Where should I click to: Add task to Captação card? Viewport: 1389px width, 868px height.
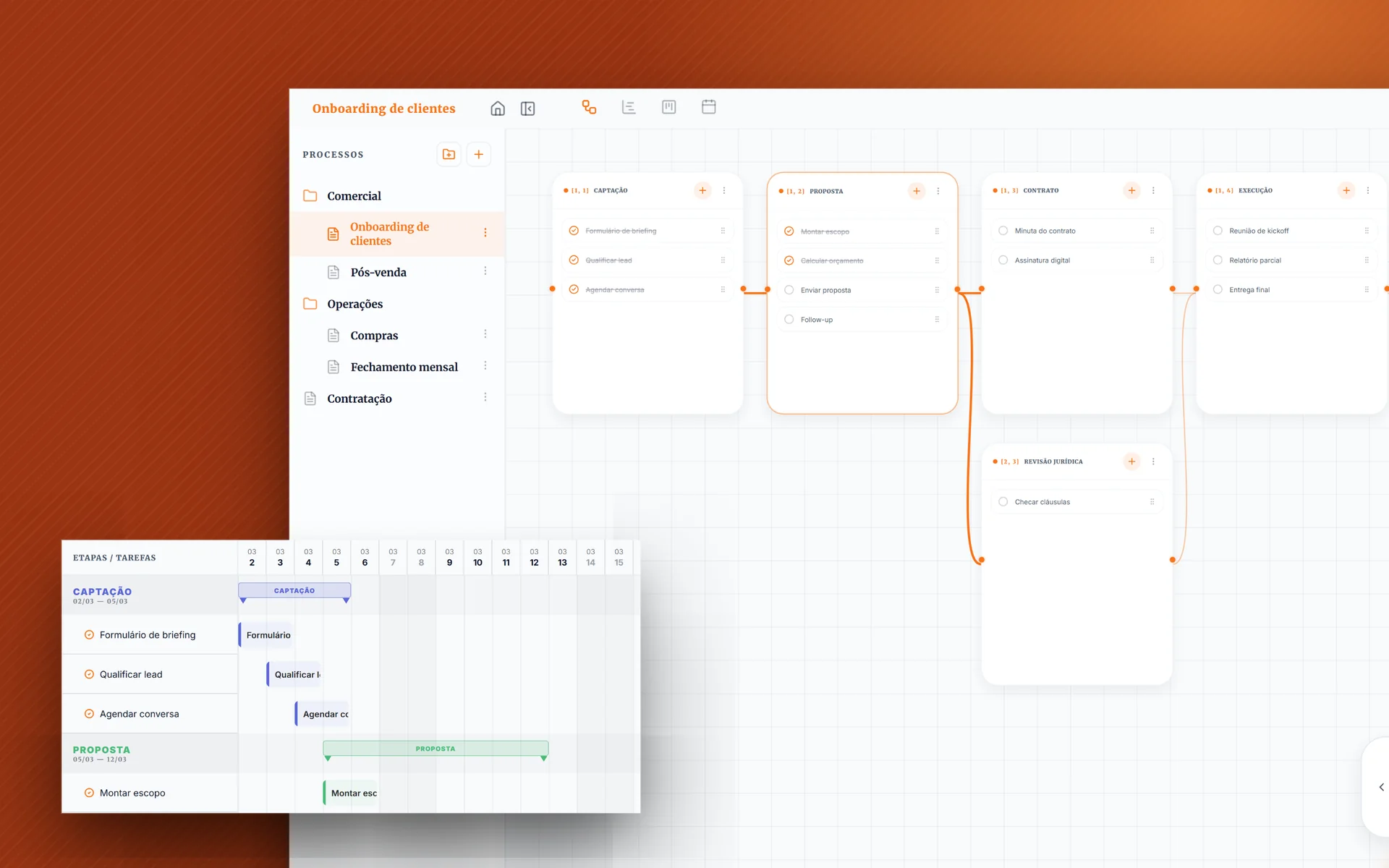[x=702, y=191]
